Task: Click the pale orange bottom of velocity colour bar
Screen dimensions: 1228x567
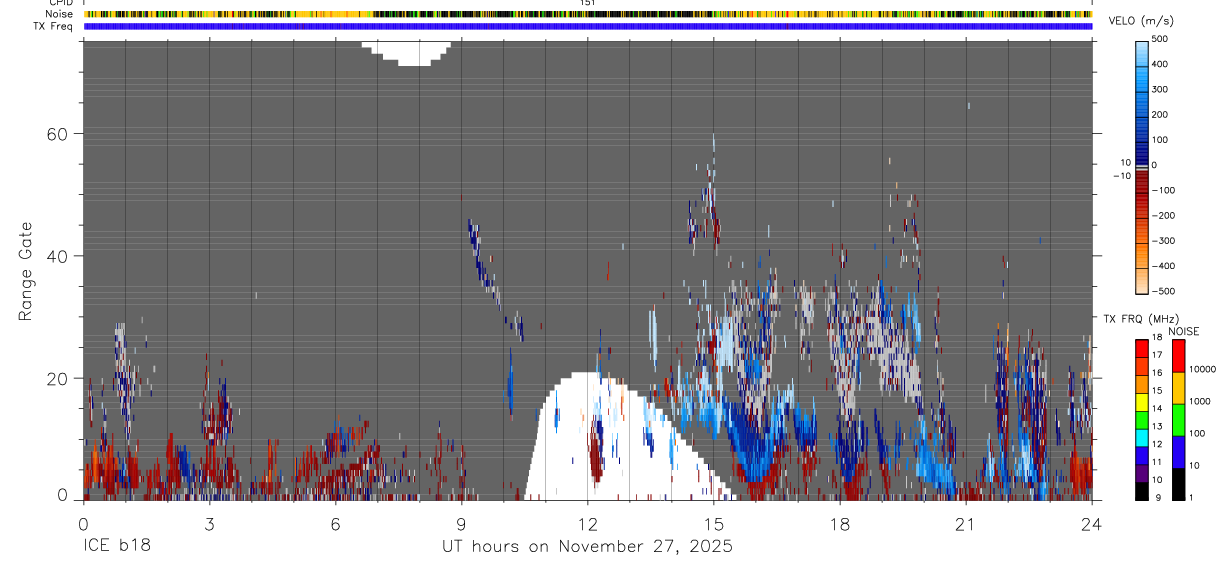Action: (1142, 280)
